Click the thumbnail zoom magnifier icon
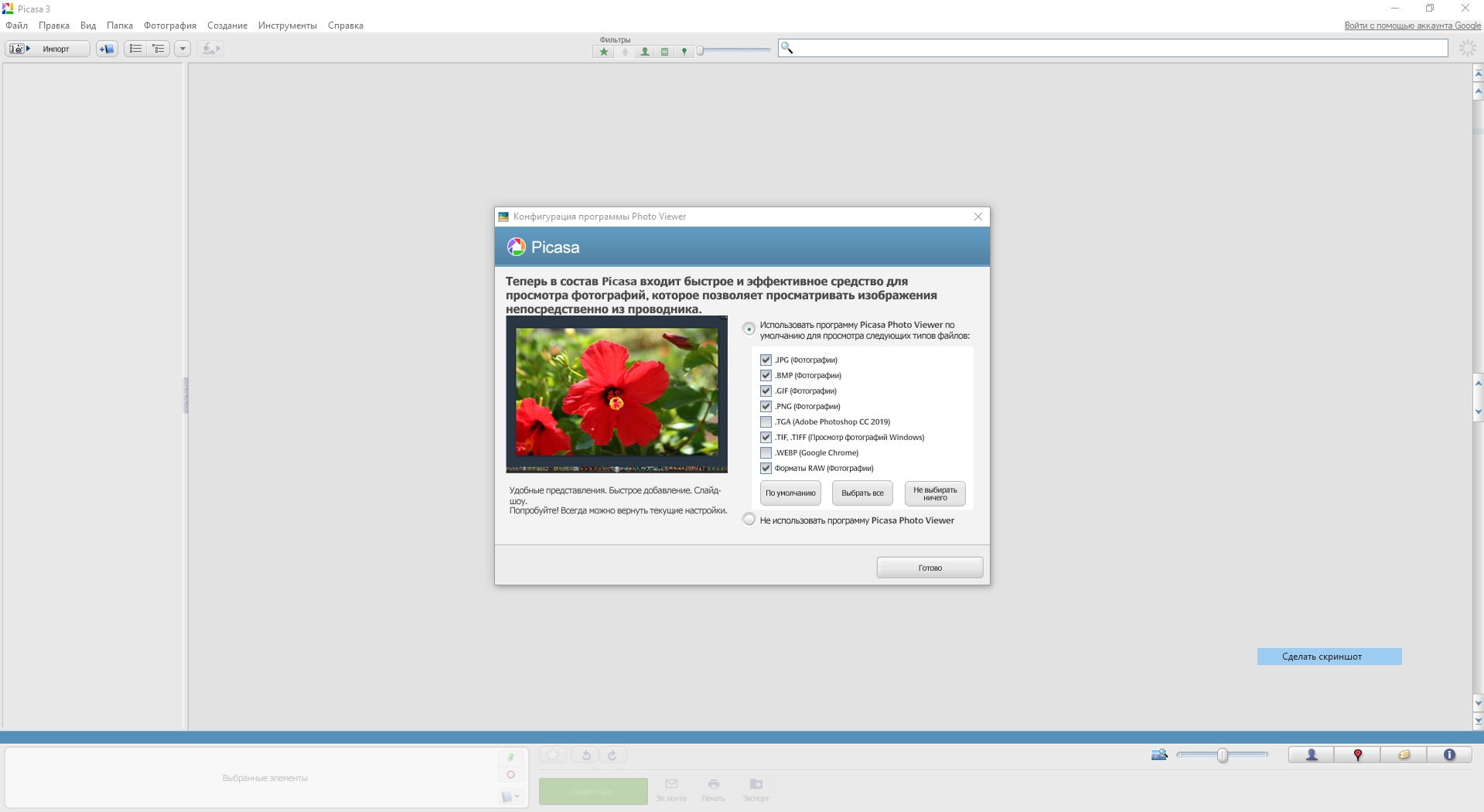The width and height of the screenshot is (1484, 812). (x=1159, y=755)
